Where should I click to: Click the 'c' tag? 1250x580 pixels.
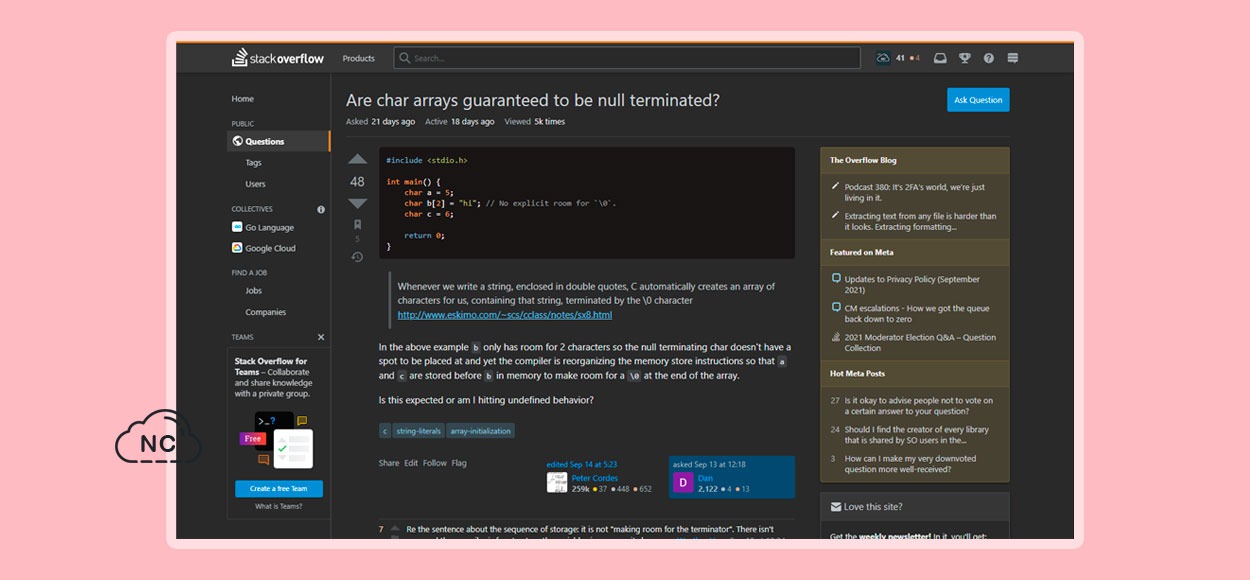click(385, 431)
